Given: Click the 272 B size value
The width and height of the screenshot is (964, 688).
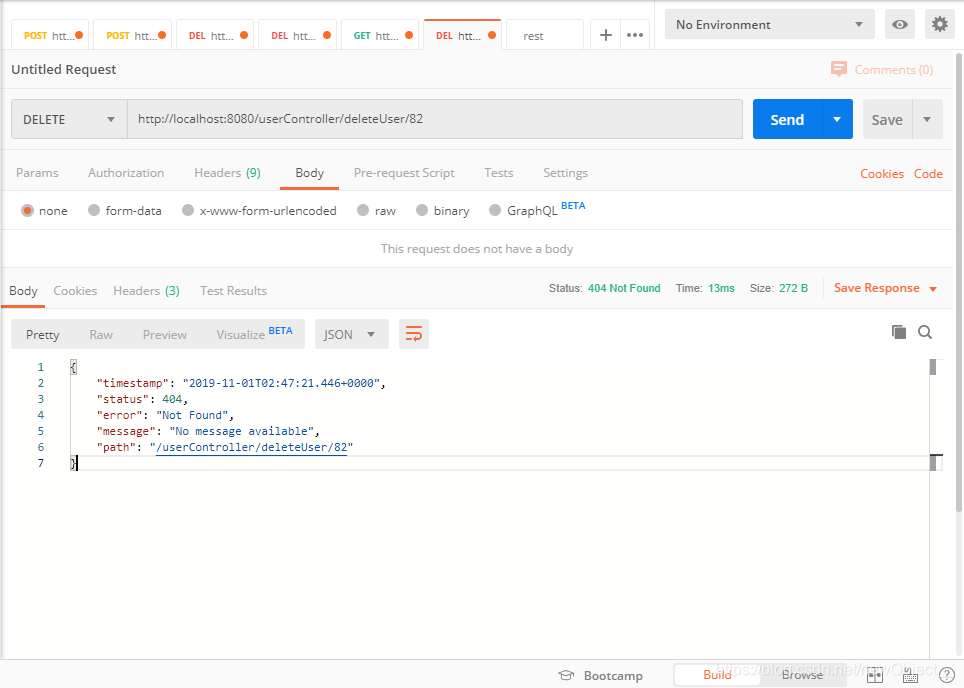Looking at the screenshot, I should pyautogui.click(x=793, y=288).
